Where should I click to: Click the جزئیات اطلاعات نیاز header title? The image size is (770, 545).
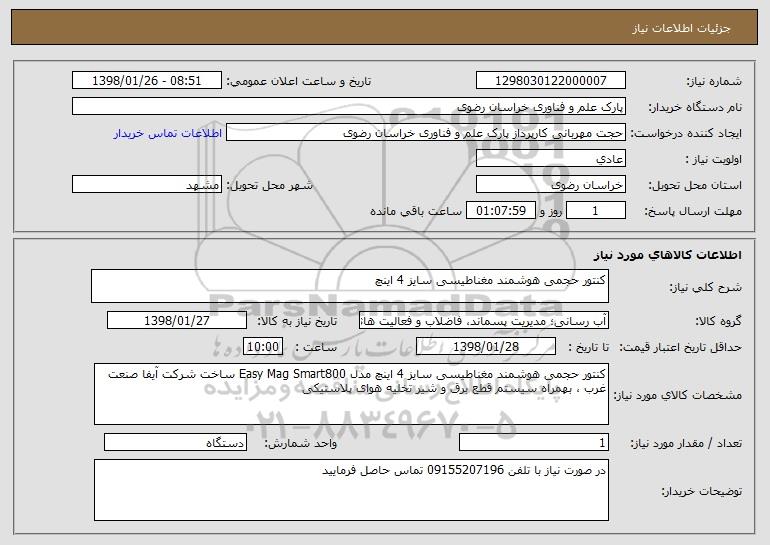pos(681,28)
